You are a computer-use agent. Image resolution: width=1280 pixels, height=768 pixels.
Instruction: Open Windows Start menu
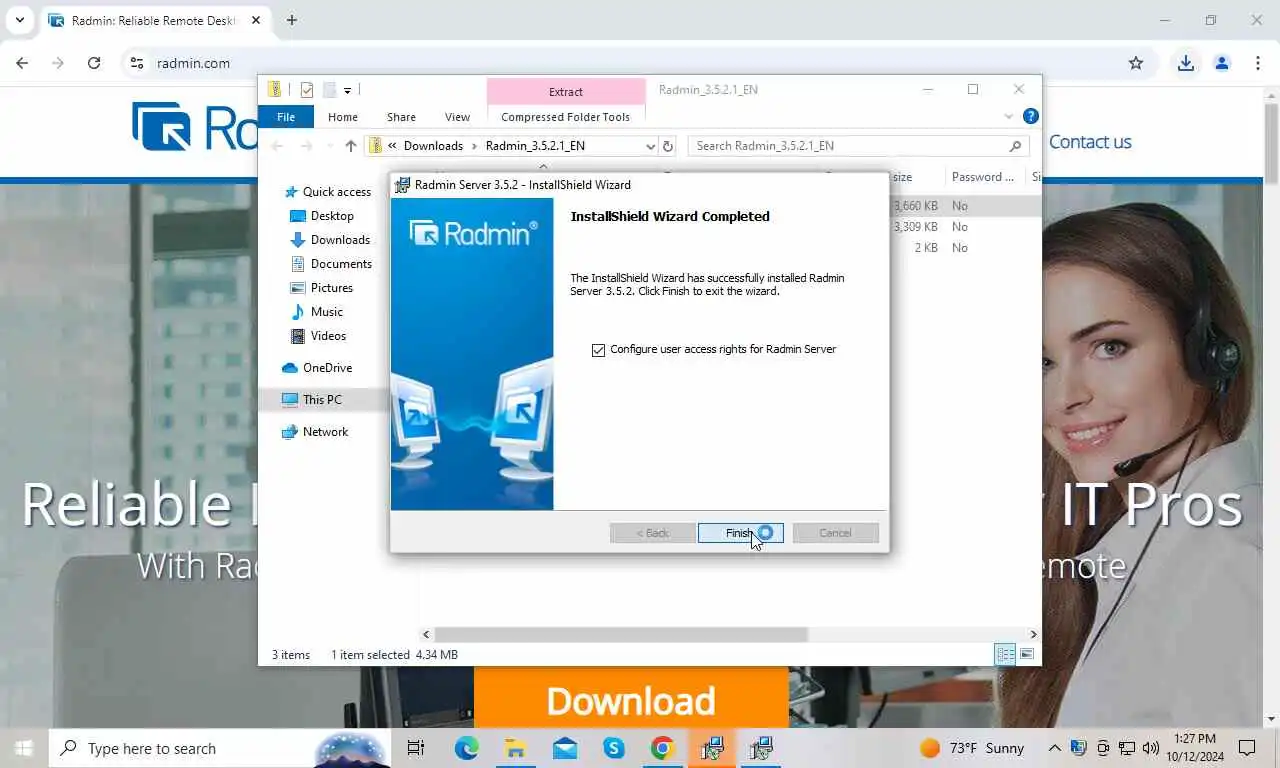[24, 748]
